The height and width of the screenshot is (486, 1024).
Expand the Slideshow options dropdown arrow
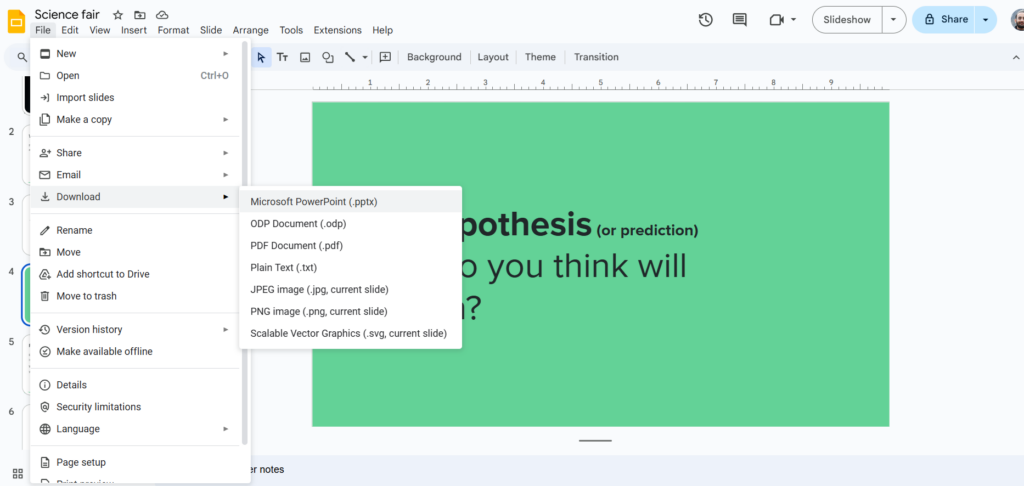tap(894, 19)
